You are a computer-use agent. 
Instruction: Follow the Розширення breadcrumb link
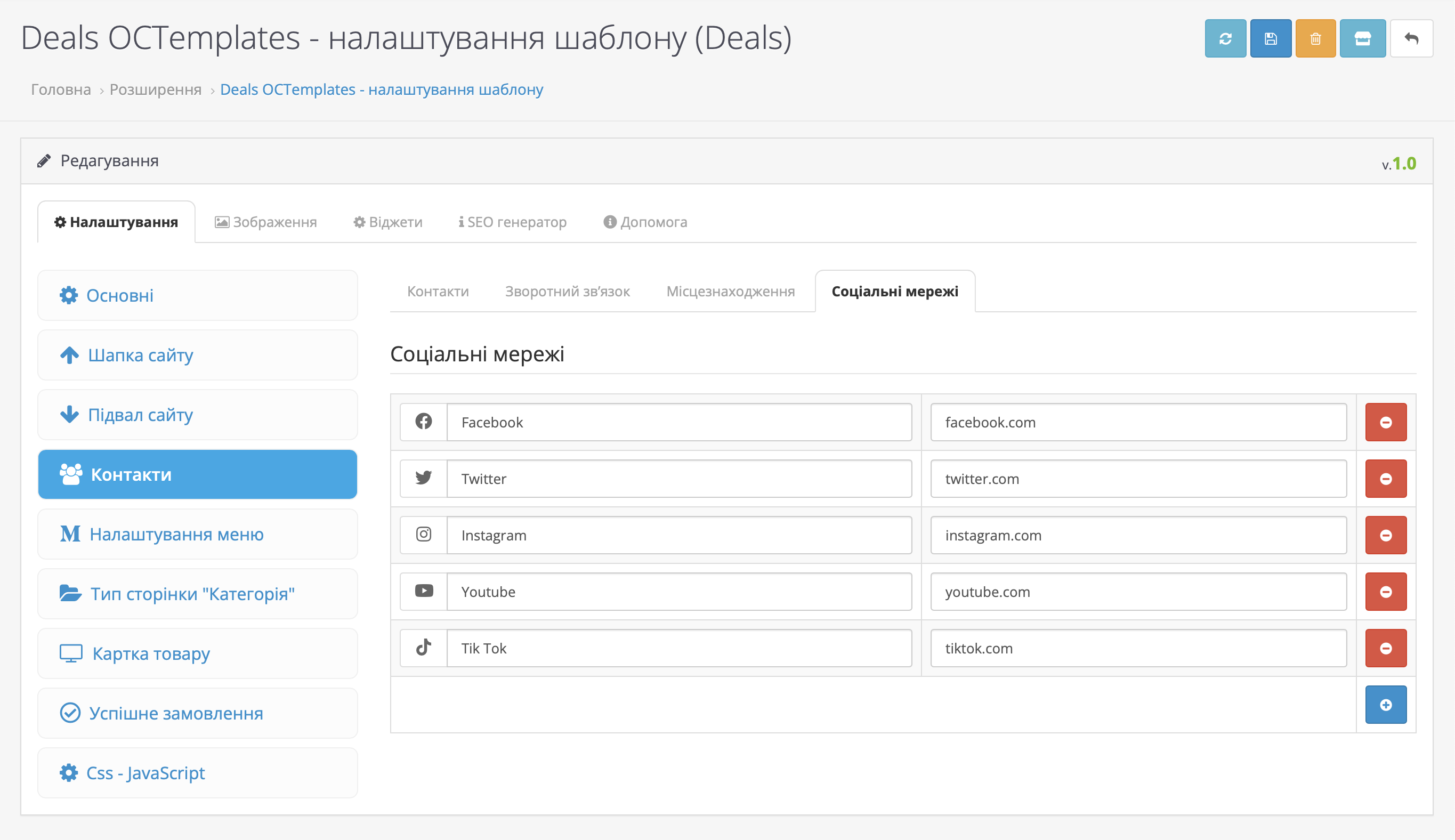click(x=155, y=90)
